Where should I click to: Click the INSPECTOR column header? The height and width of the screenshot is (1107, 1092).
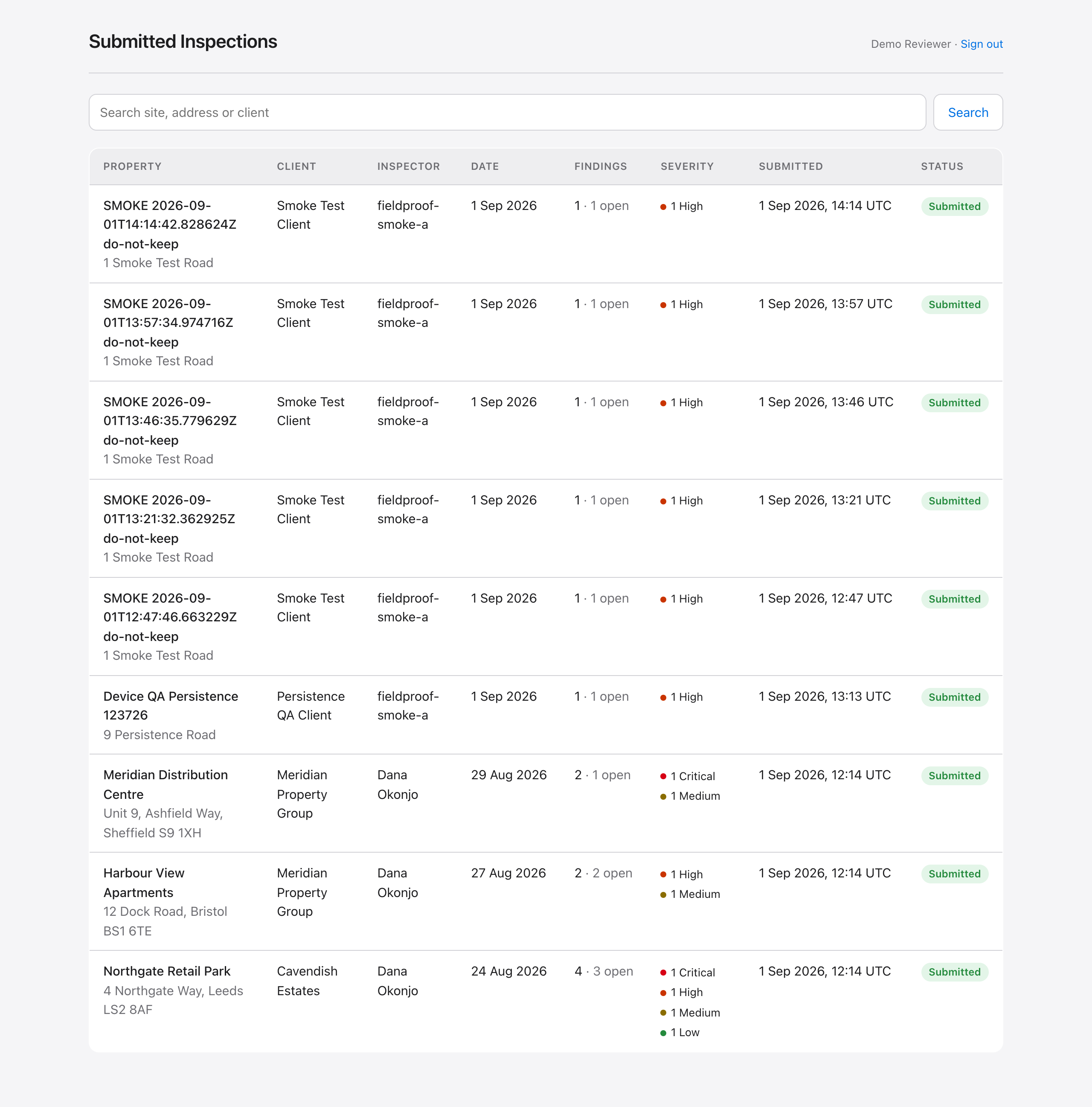point(408,166)
